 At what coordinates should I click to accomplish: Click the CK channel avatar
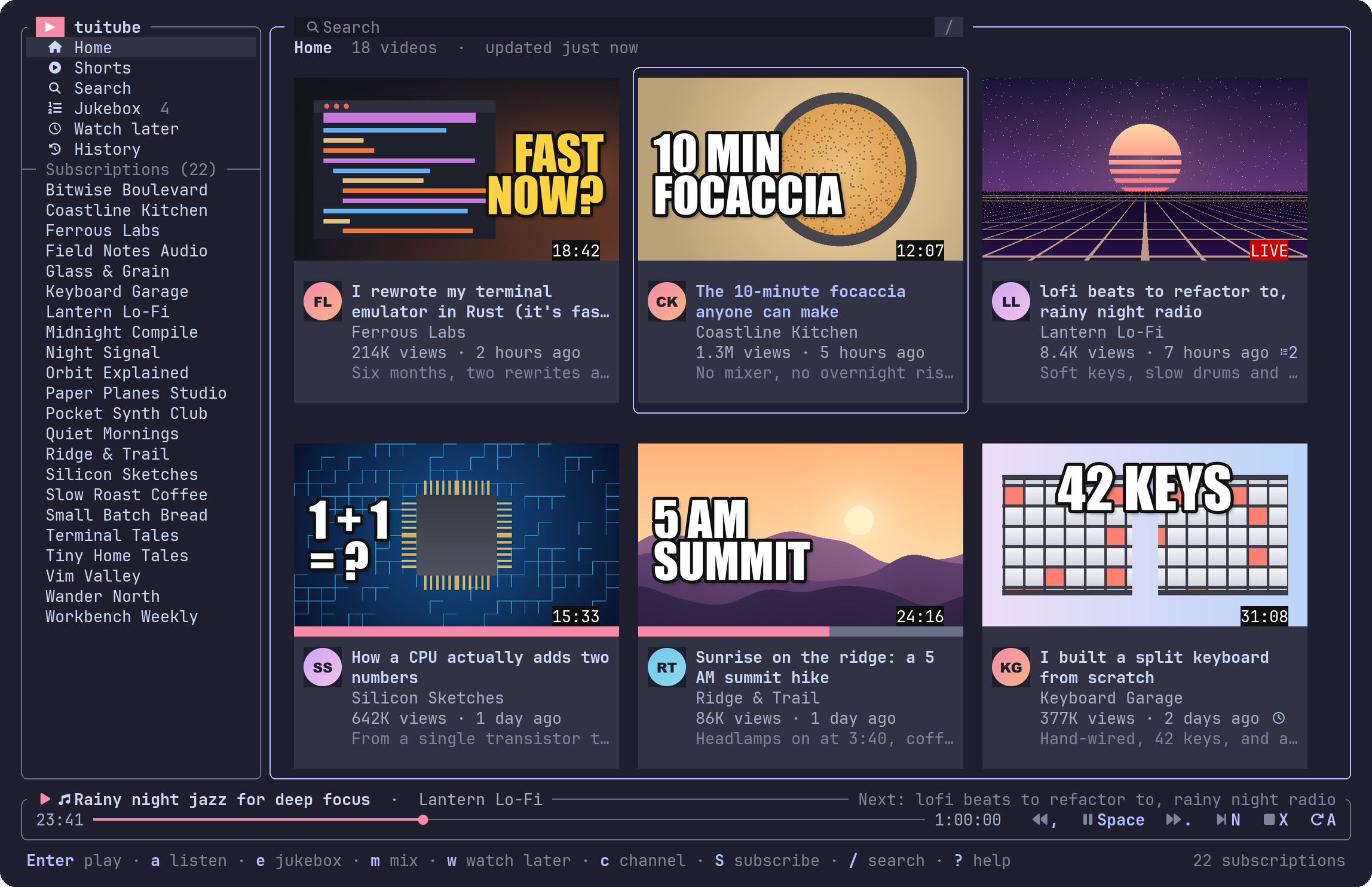(x=667, y=302)
